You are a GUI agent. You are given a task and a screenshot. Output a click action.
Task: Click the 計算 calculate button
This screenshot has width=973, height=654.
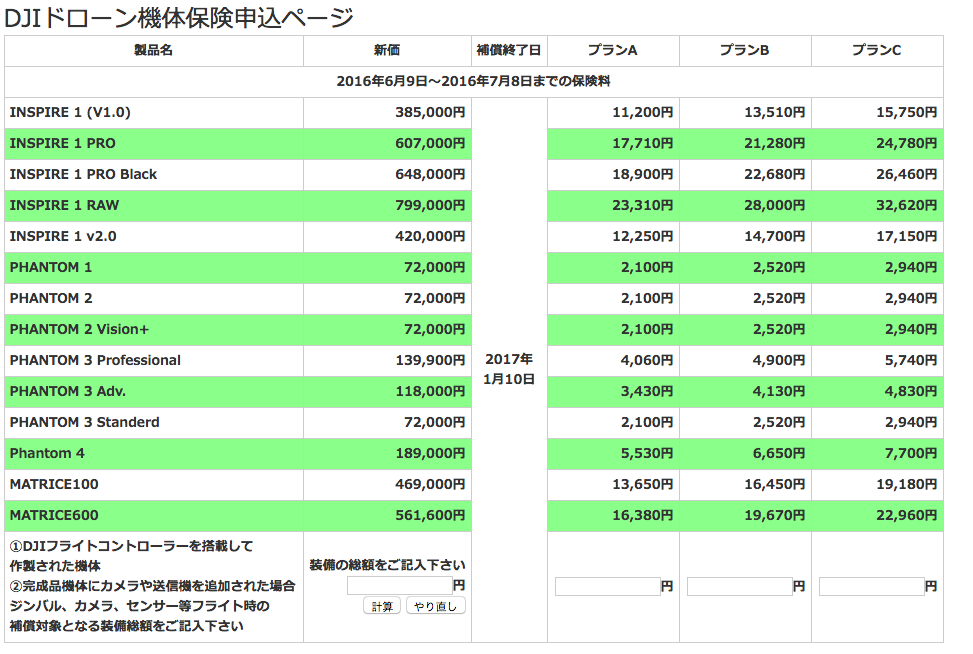(x=382, y=606)
